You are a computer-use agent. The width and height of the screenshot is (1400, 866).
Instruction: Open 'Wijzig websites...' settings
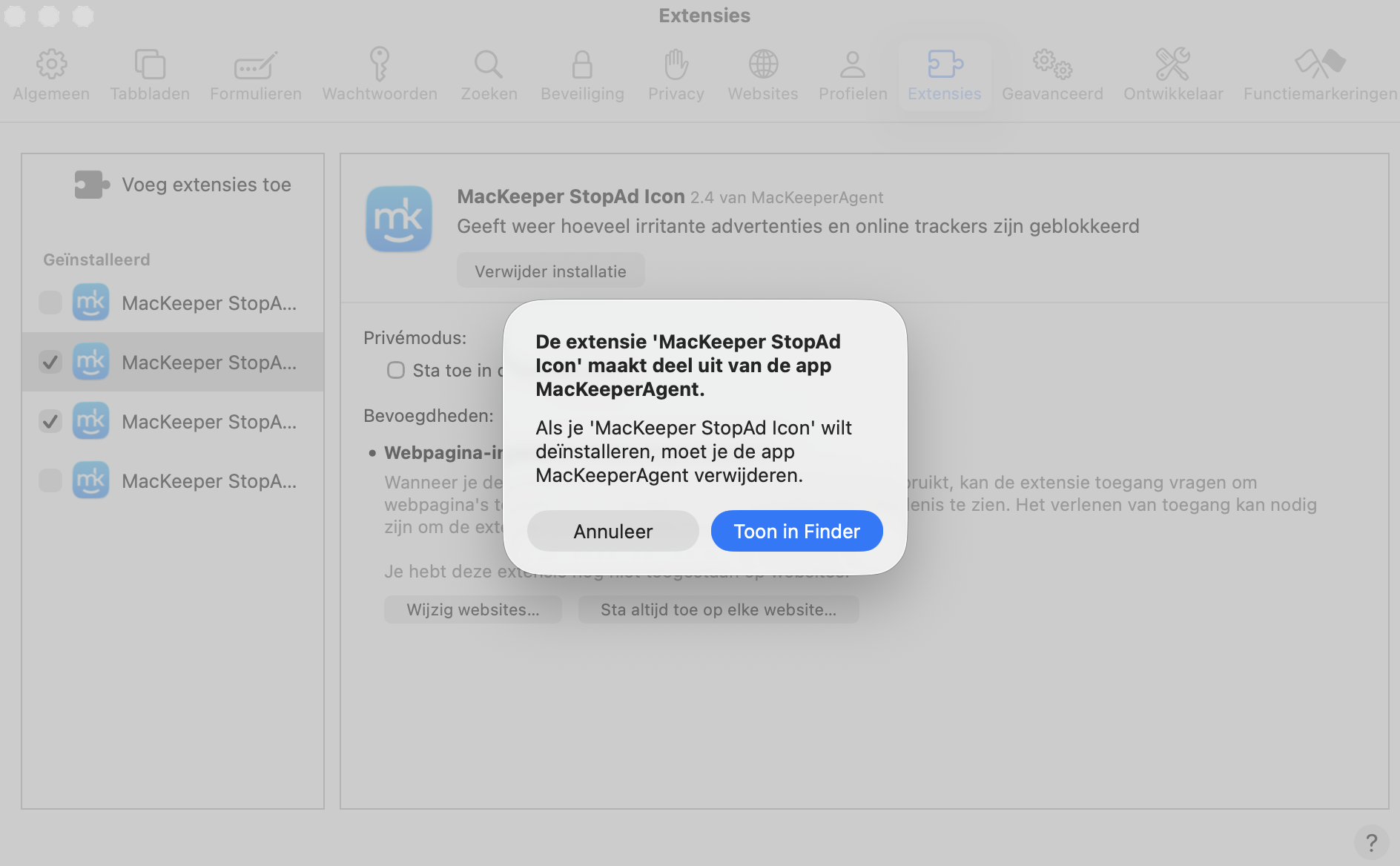(472, 609)
